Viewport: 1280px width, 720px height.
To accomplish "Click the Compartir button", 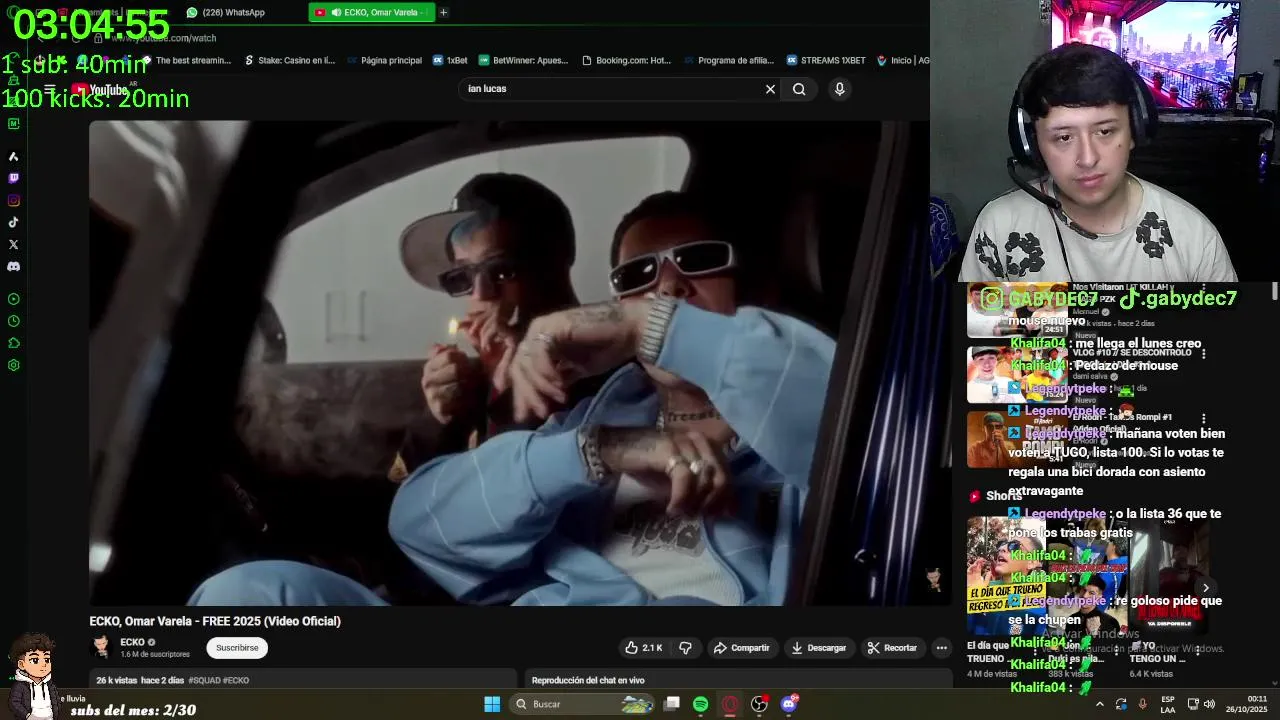I will pos(741,648).
